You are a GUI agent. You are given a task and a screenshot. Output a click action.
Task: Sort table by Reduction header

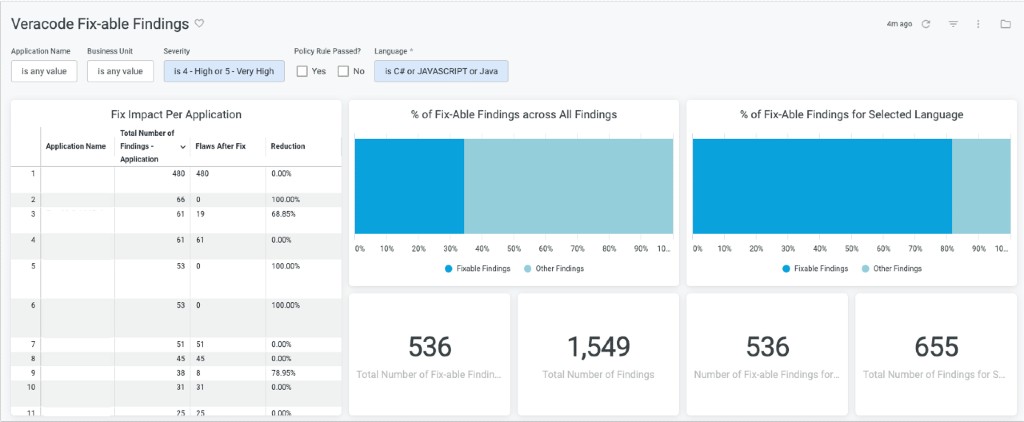(x=288, y=146)
